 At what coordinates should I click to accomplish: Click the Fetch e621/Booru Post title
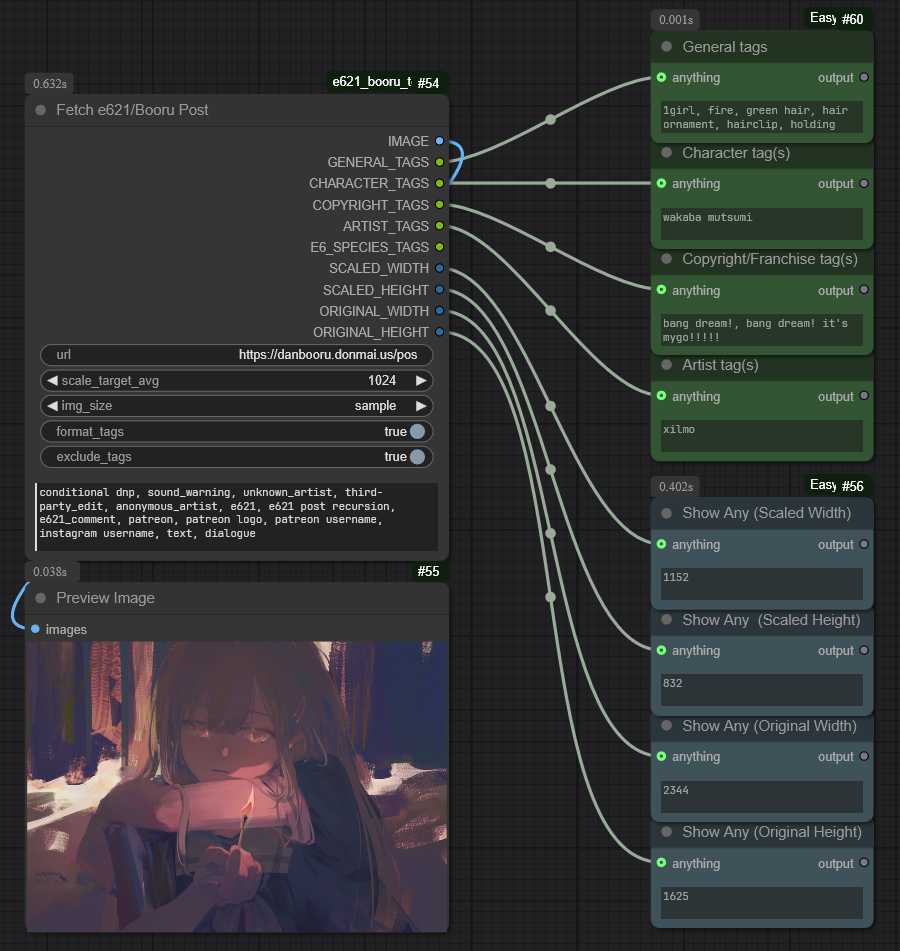pos(132,110)
